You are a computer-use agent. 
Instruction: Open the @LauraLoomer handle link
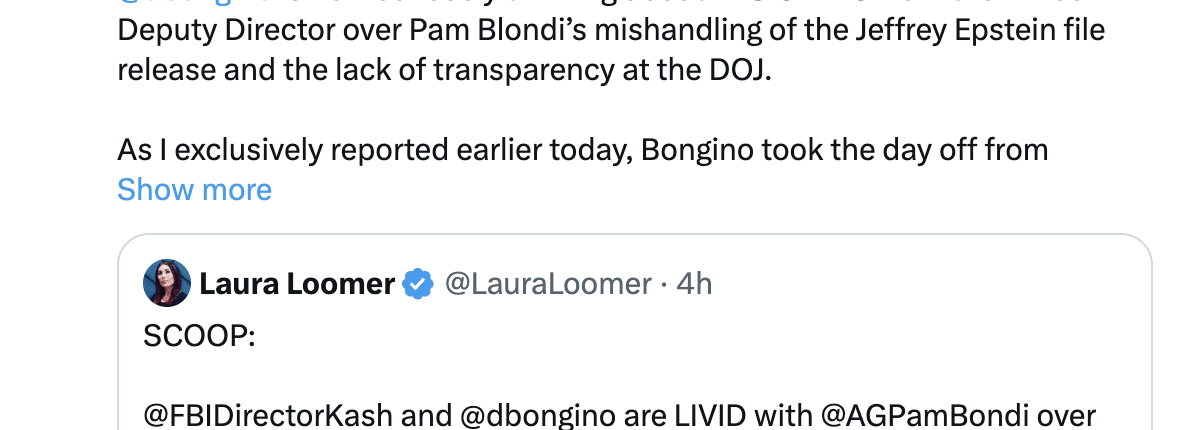click(548, 284)
